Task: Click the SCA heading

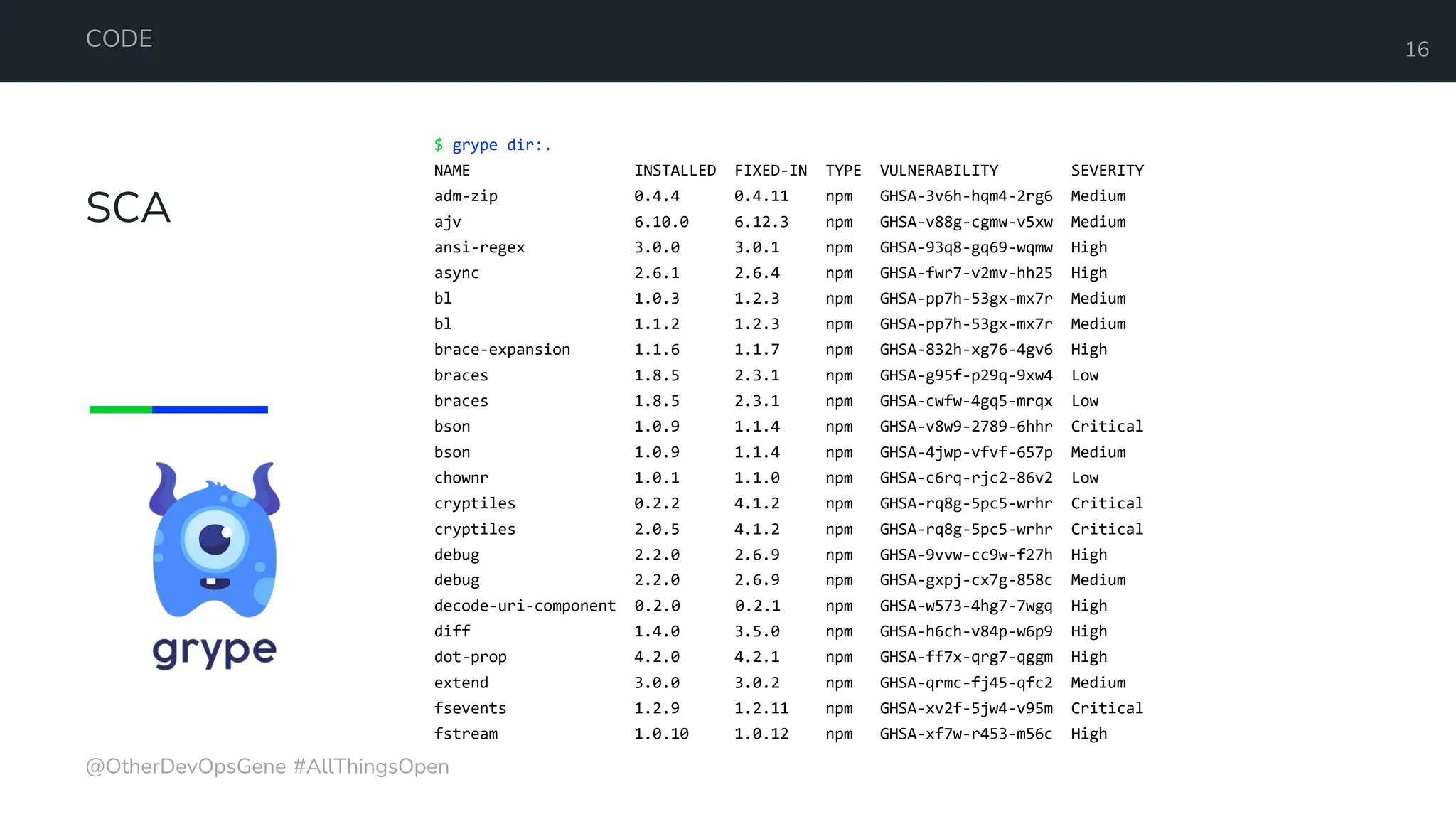Action: coord(128,208)
